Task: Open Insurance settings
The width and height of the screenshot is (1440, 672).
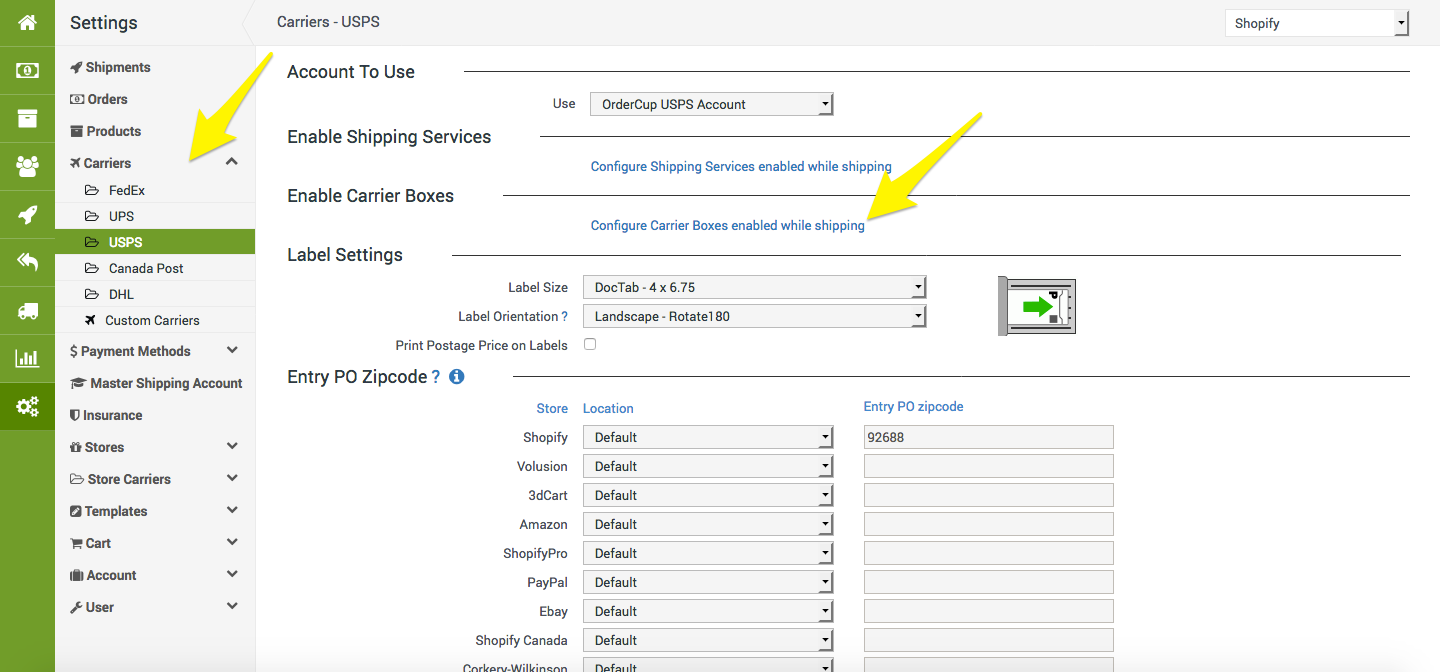Action: point(106,415)
